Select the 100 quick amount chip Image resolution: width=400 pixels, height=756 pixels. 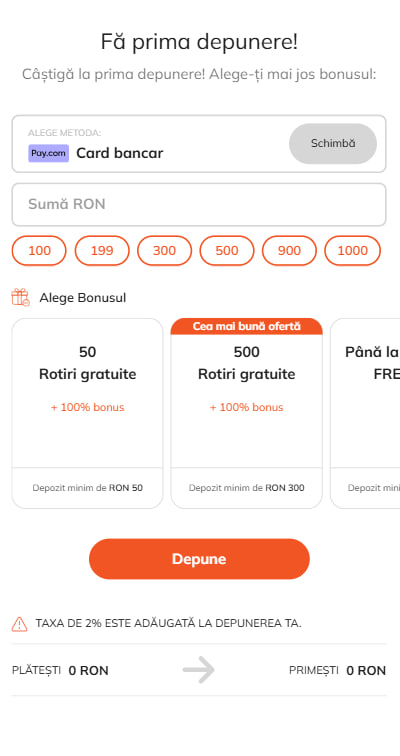coord(39,251)
